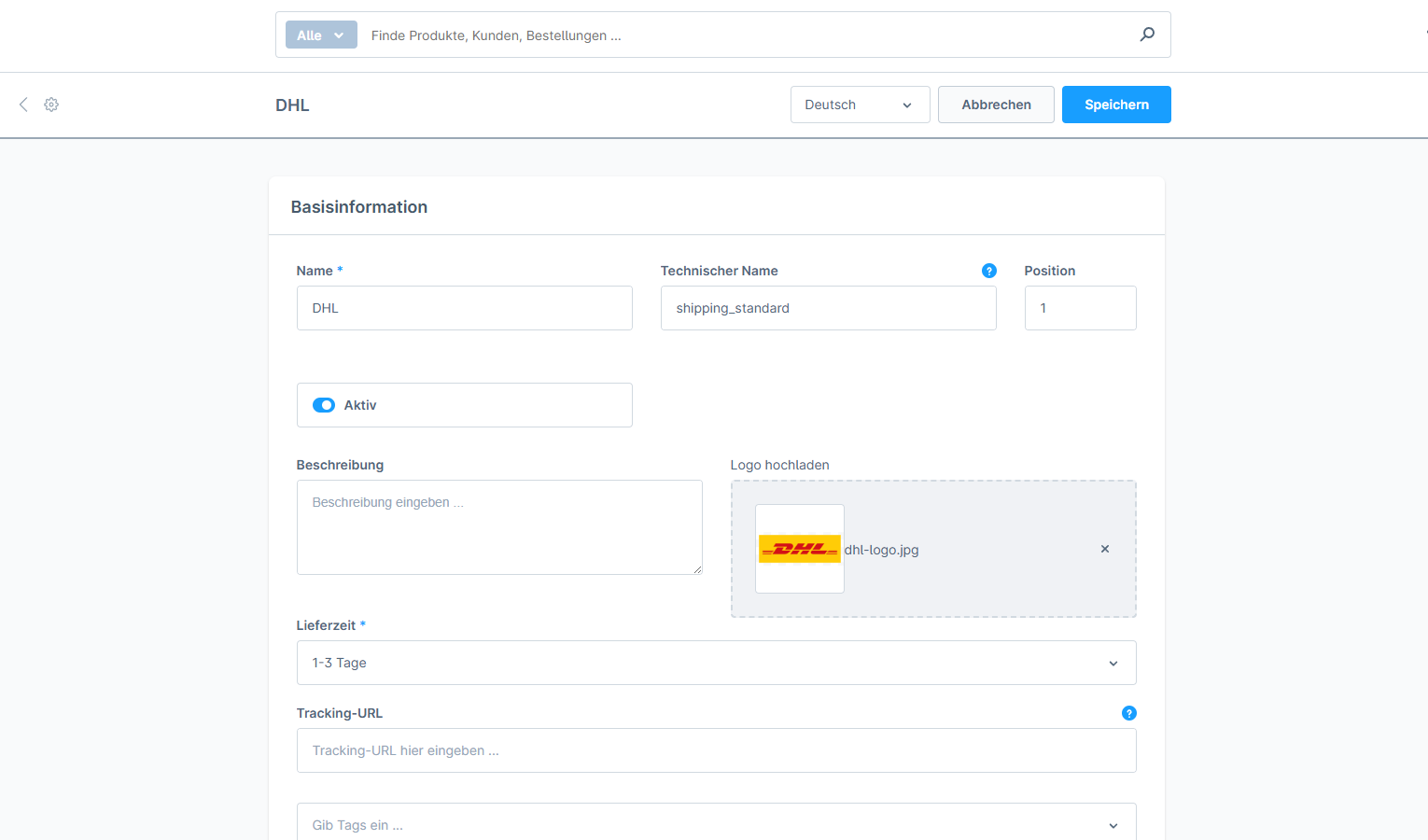Open settings via the gear icon
The width and height of the screenshot is (1428, 840).
click(51, 105)
